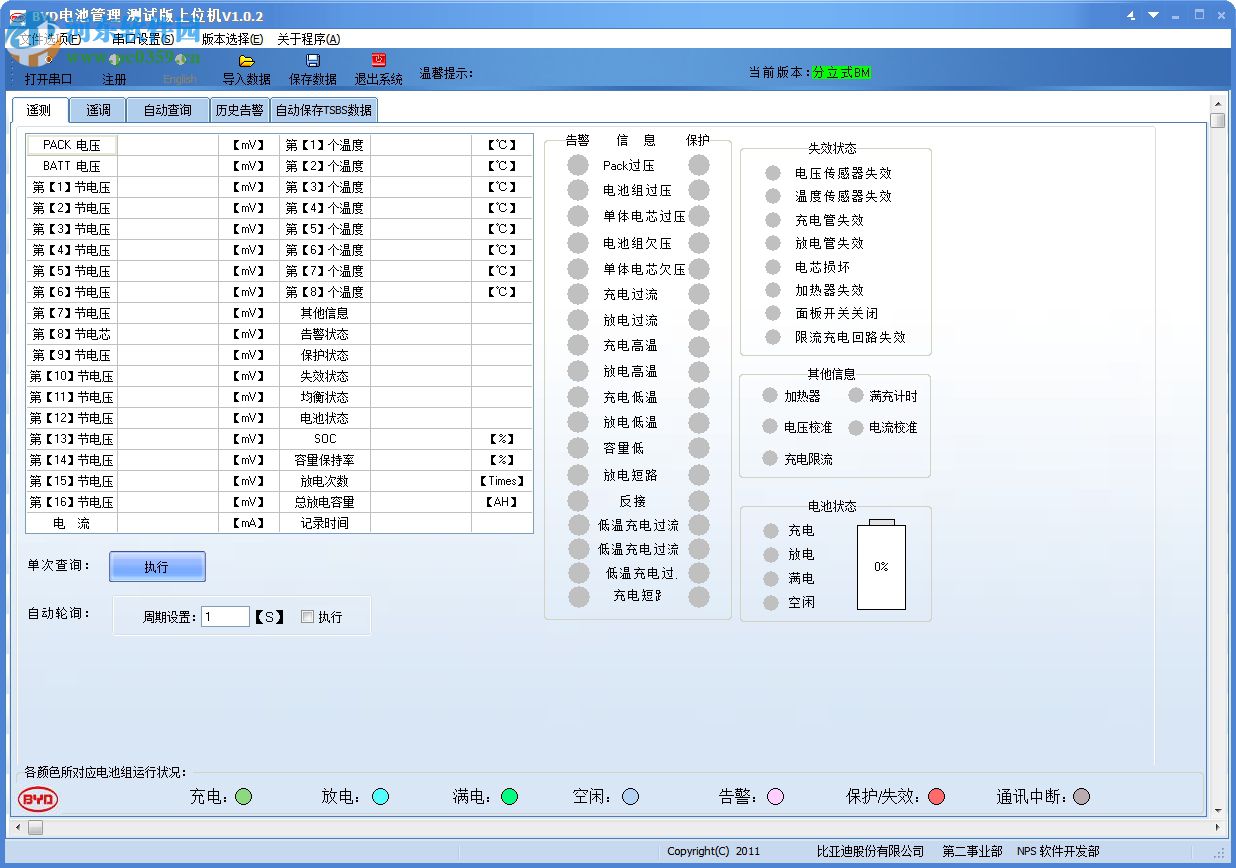The height and width of the screenshot is (868, 1236).
Task: Click the 告警 pink color indicator
Action: [x=777, y=797]
